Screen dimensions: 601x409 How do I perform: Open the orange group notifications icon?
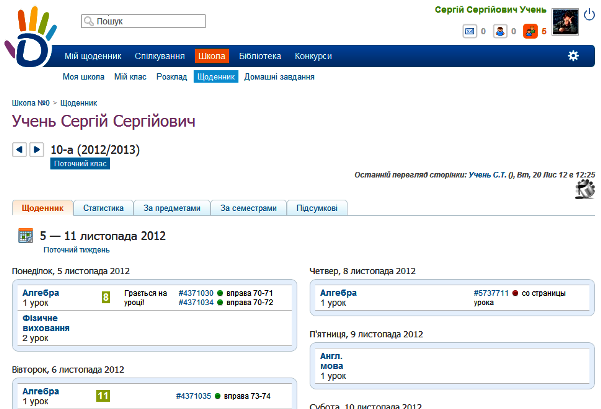529,31
